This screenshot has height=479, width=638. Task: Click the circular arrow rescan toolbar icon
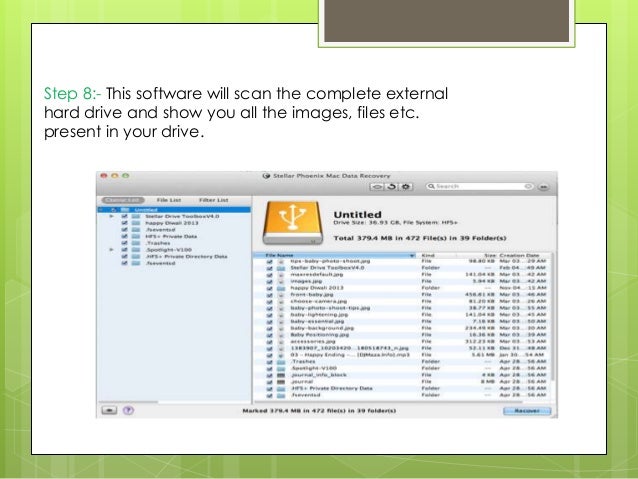pos(391,186)
